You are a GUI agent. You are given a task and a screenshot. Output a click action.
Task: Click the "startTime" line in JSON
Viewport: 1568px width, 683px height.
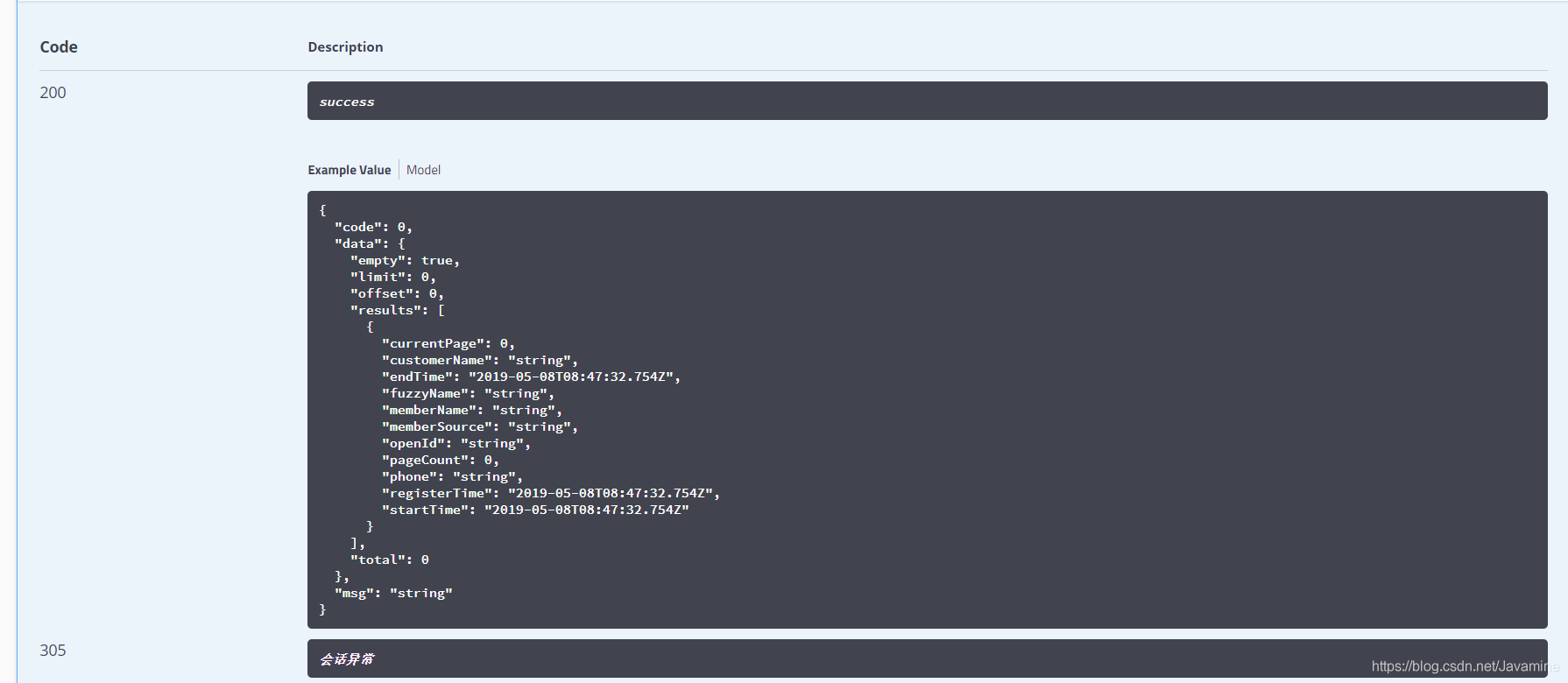click(x=534, y=510)
